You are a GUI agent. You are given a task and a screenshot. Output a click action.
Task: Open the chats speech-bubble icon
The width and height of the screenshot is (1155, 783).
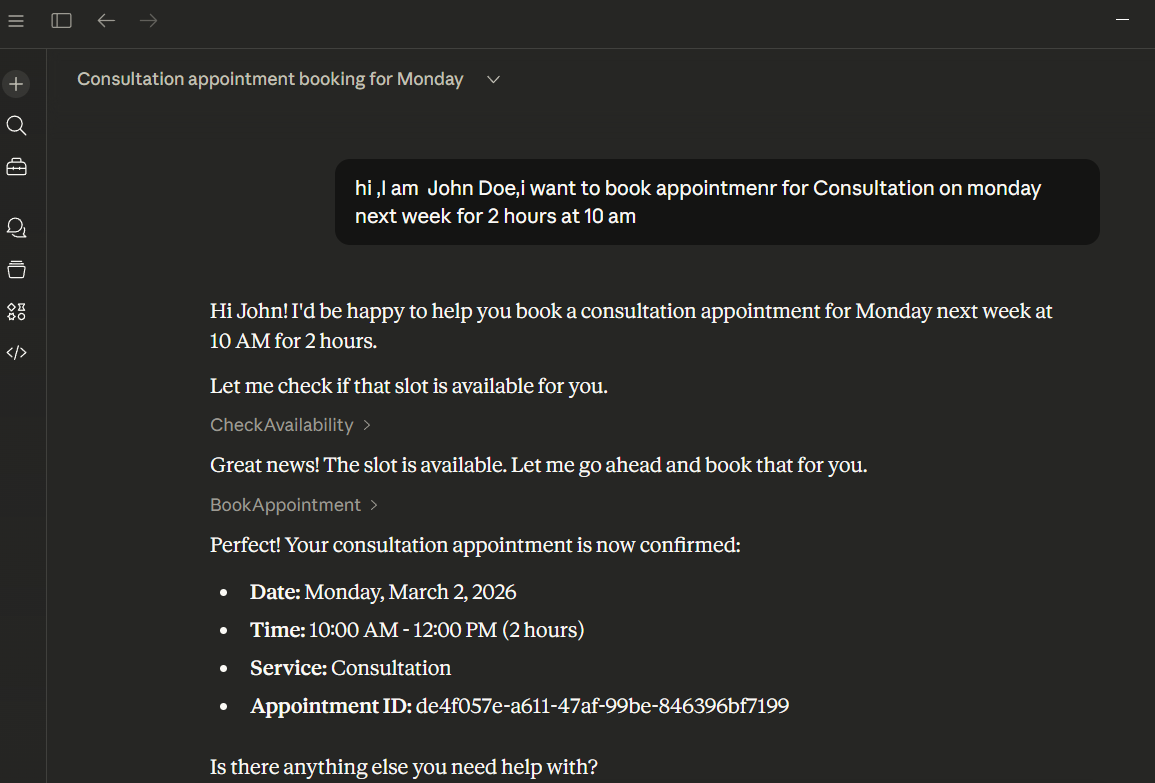coord(16,228)
